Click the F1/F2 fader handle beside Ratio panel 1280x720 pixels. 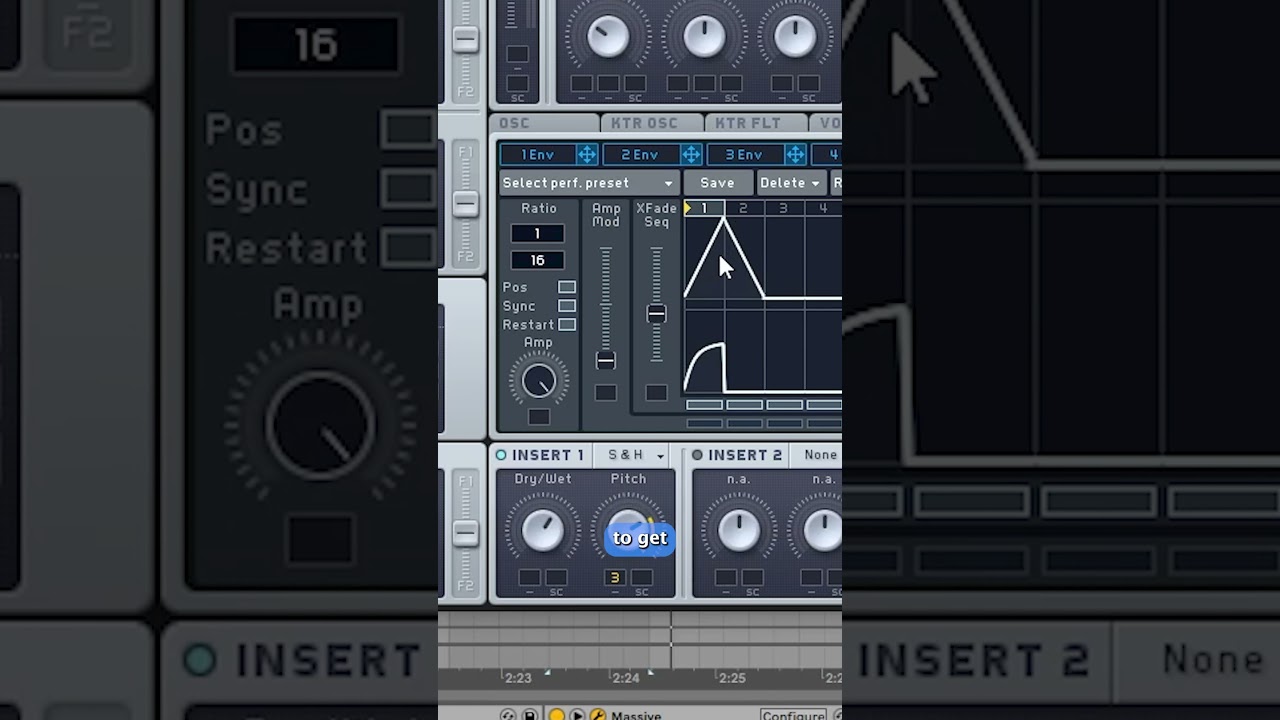click(x=465, y=204)
